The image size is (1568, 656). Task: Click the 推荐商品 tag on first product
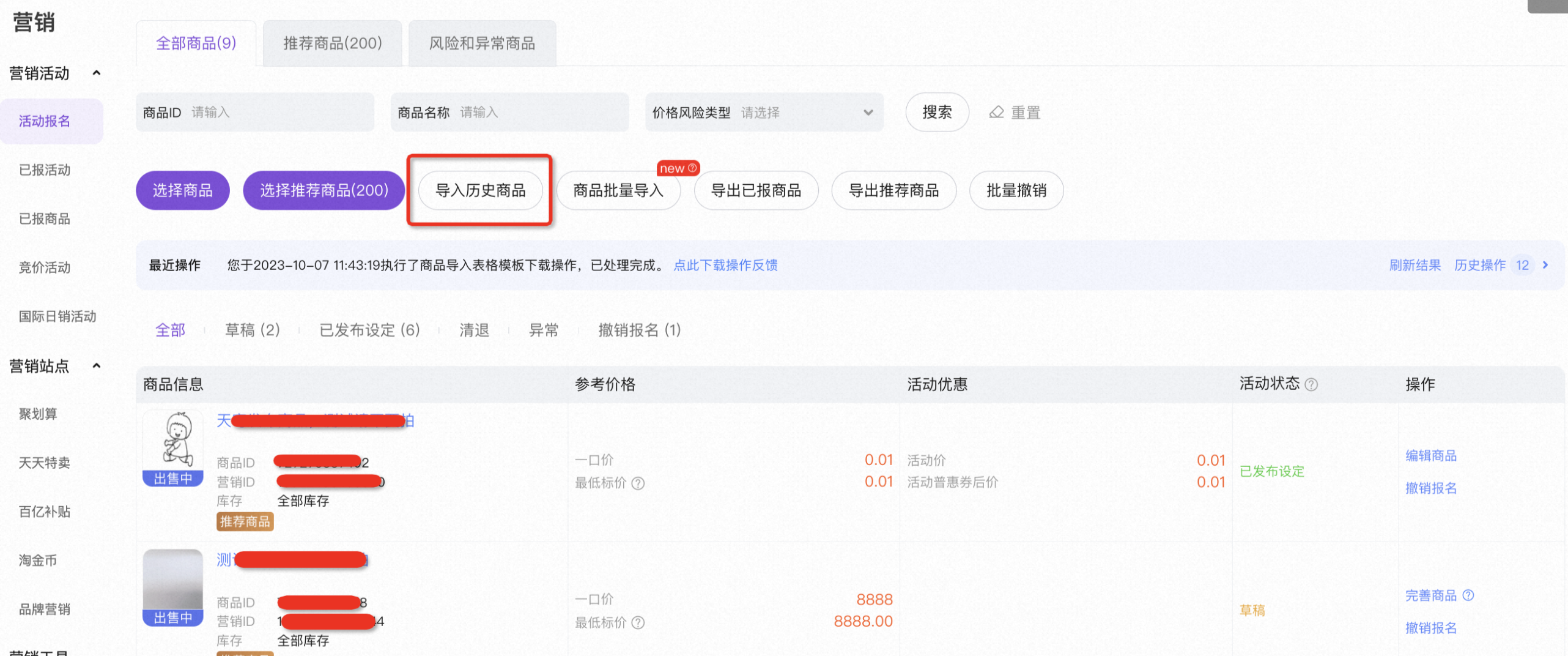tap(245, 521)
